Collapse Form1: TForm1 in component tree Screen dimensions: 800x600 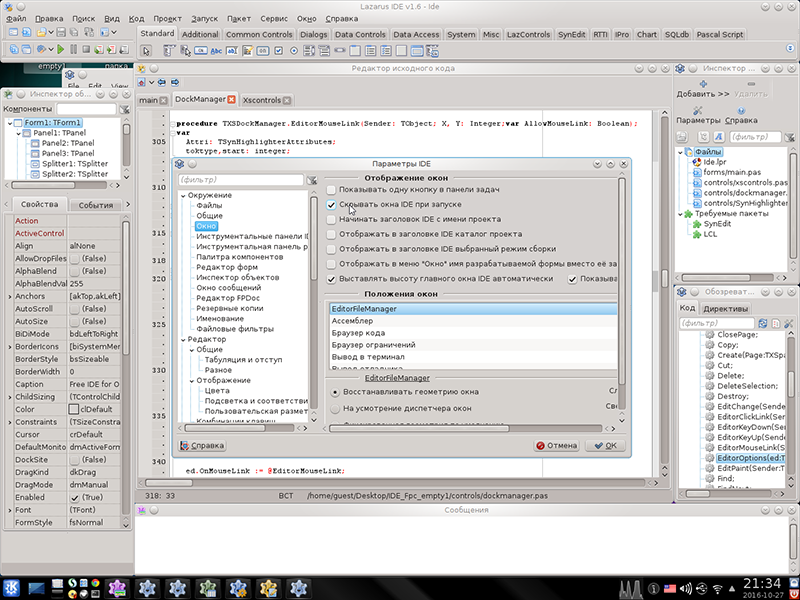coord(10,123)
